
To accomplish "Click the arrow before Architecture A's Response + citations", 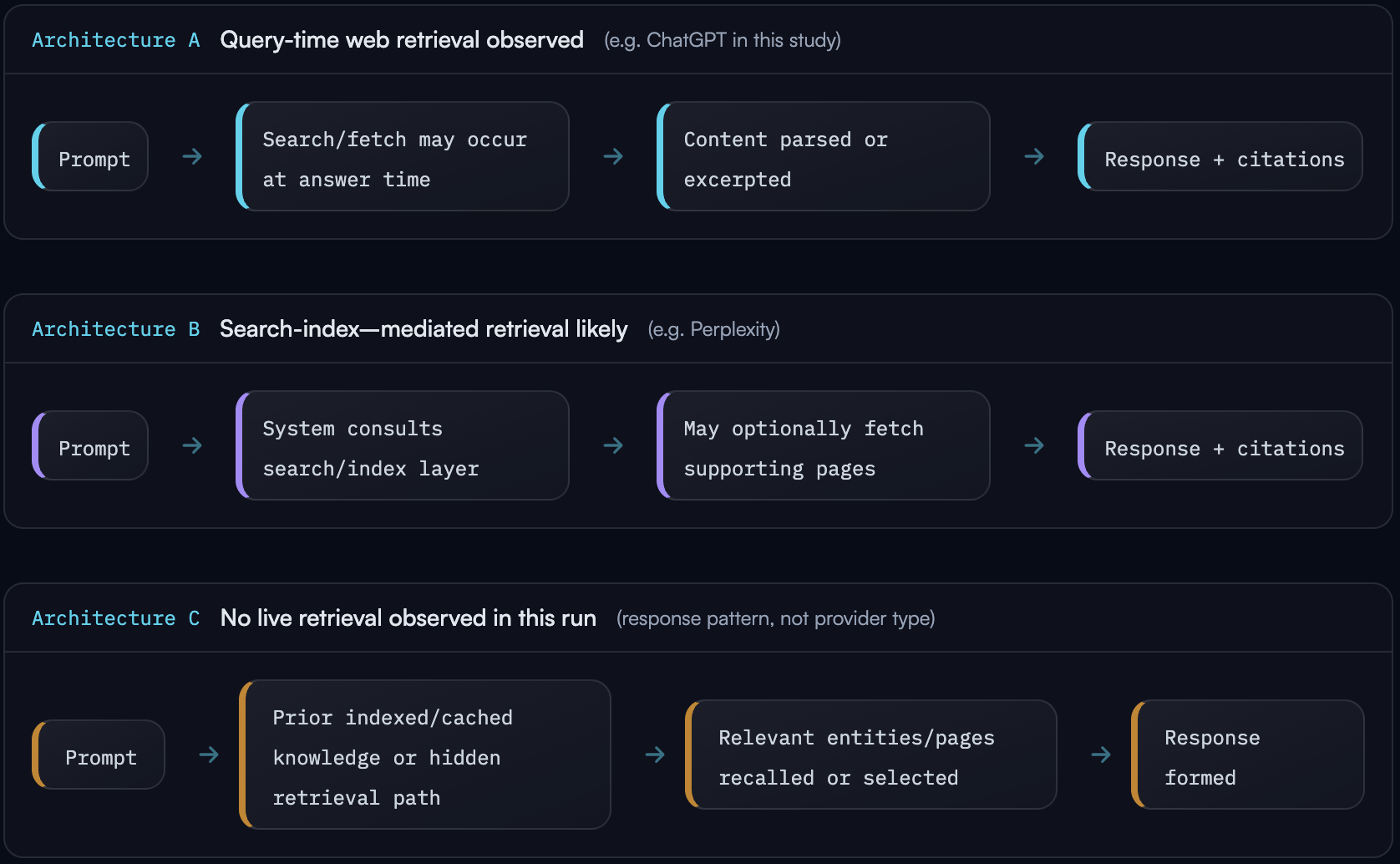I will click(1034, 156).
